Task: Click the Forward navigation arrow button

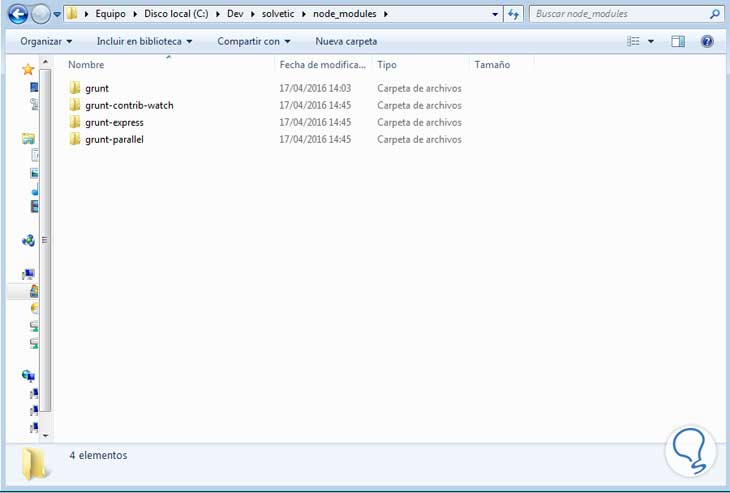Action: (x=41, y=14)
